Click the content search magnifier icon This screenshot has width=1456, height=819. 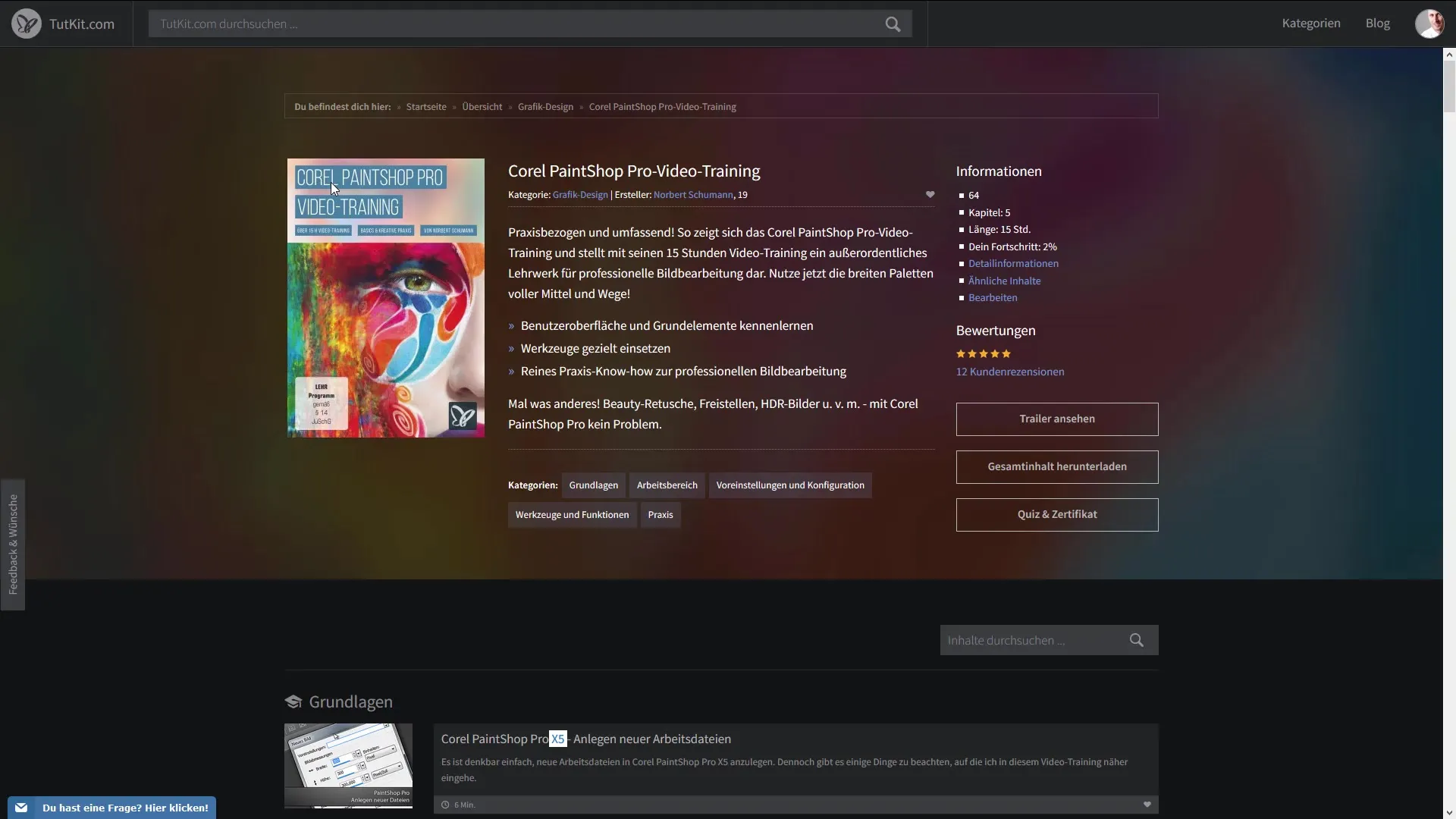click(1136, 640)
